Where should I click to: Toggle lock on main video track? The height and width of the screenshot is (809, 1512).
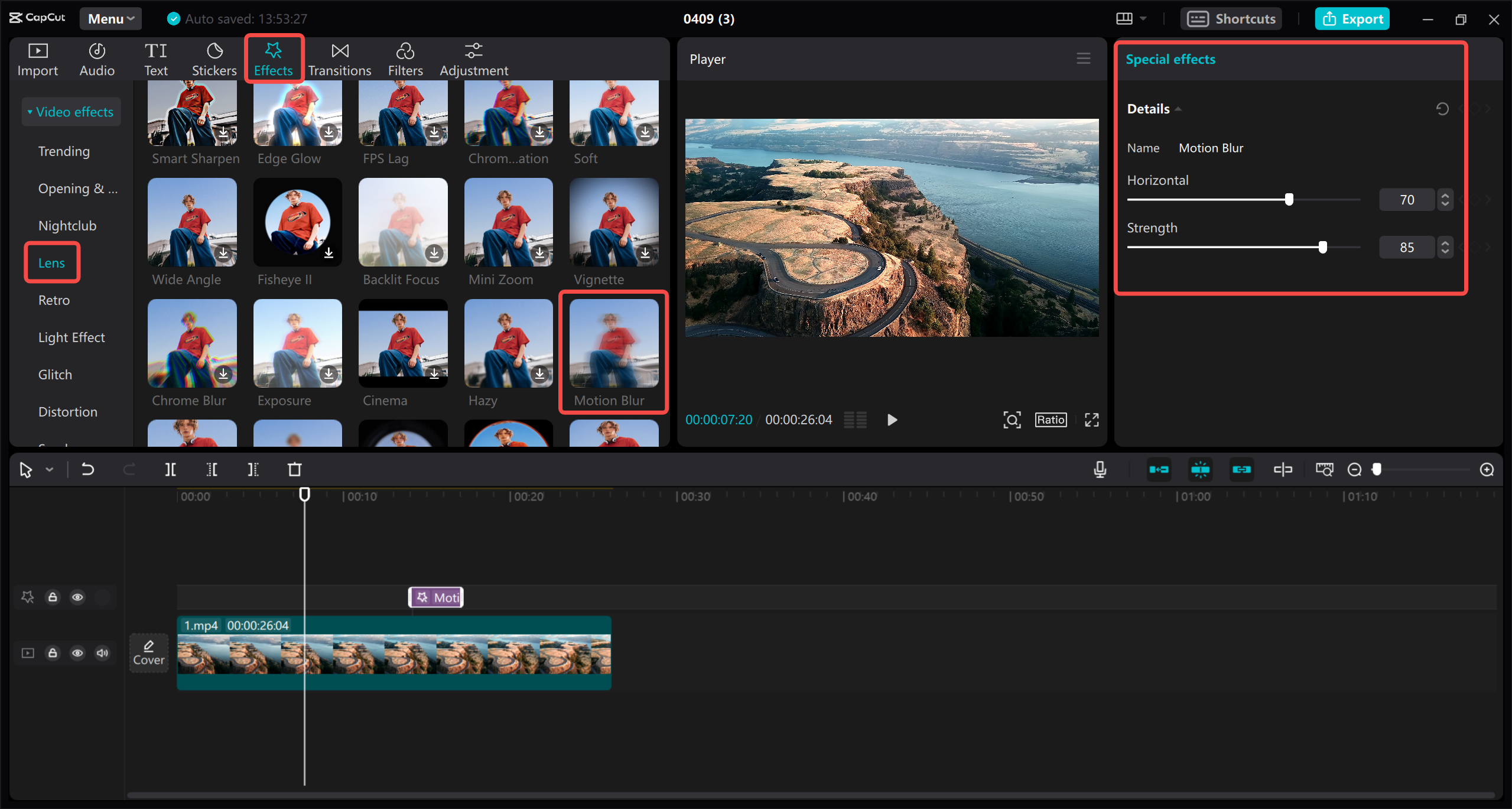click(53, 653)
